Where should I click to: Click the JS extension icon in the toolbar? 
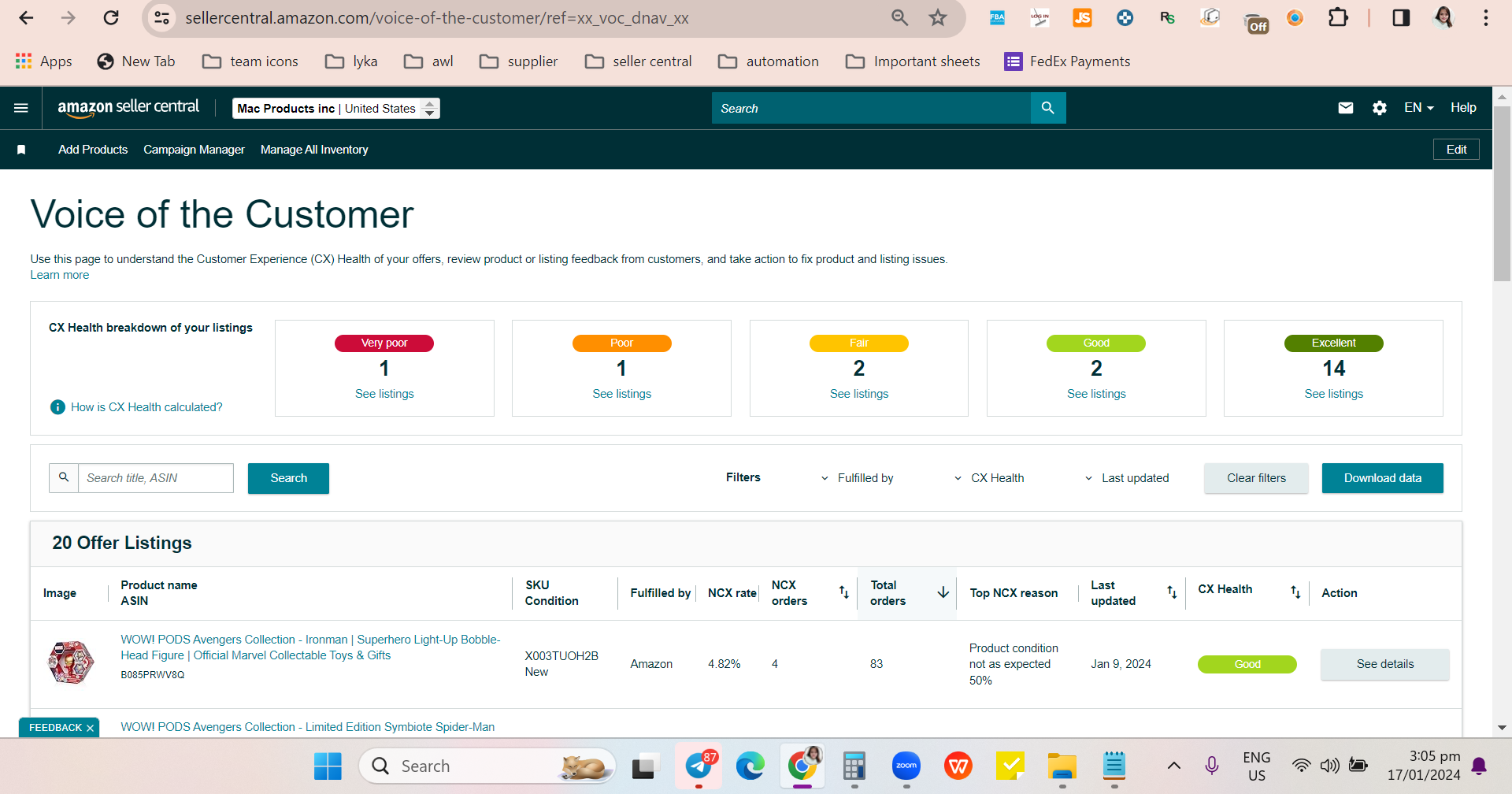(x=1082, y=17)
